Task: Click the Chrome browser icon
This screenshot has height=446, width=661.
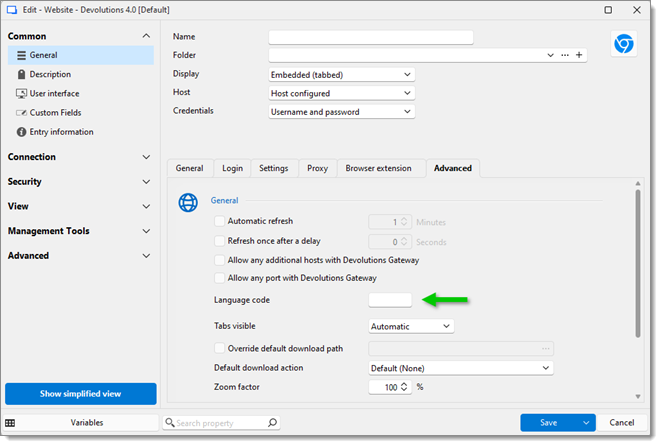Action: point(623,44)
